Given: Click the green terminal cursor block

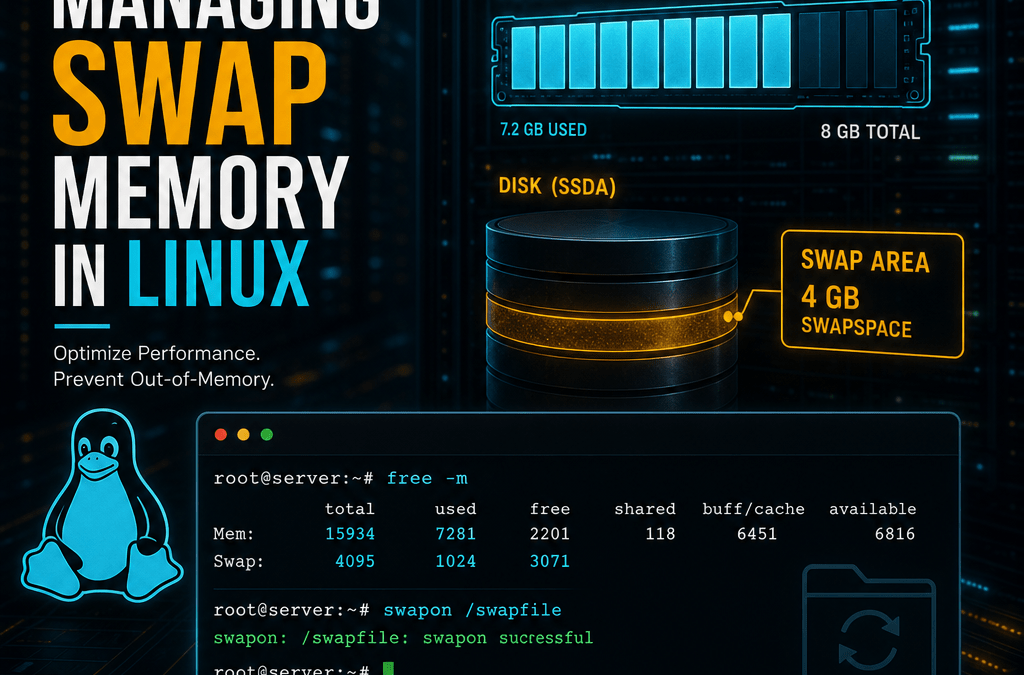Looking at the screenshot, I should click(388, 668).
